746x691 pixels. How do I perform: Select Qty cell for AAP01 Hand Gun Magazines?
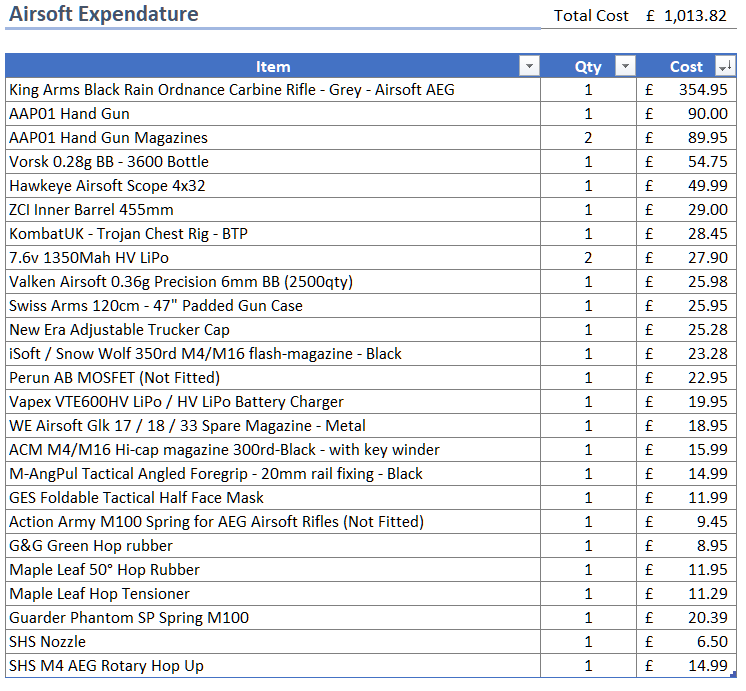[589, 138]
